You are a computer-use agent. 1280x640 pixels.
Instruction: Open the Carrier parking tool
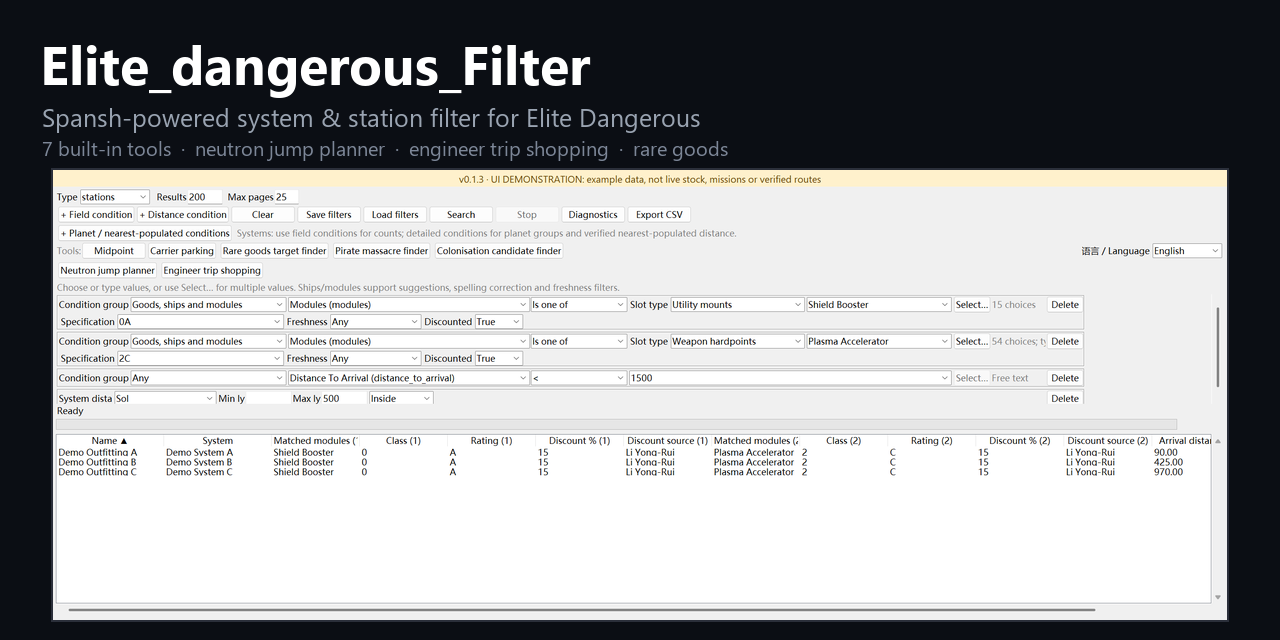(x=182, y=251)
